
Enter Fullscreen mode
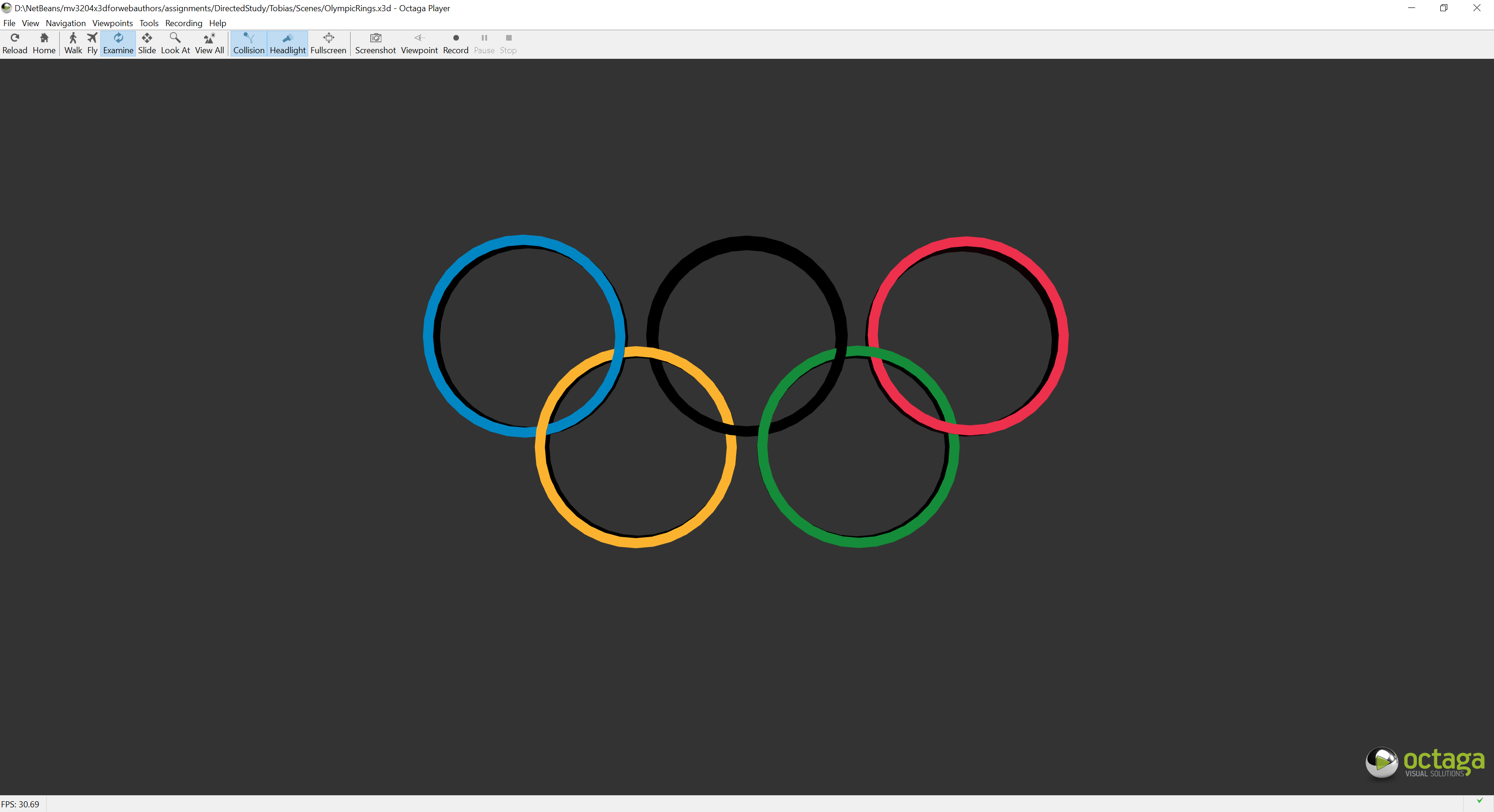tap(328, 43)
